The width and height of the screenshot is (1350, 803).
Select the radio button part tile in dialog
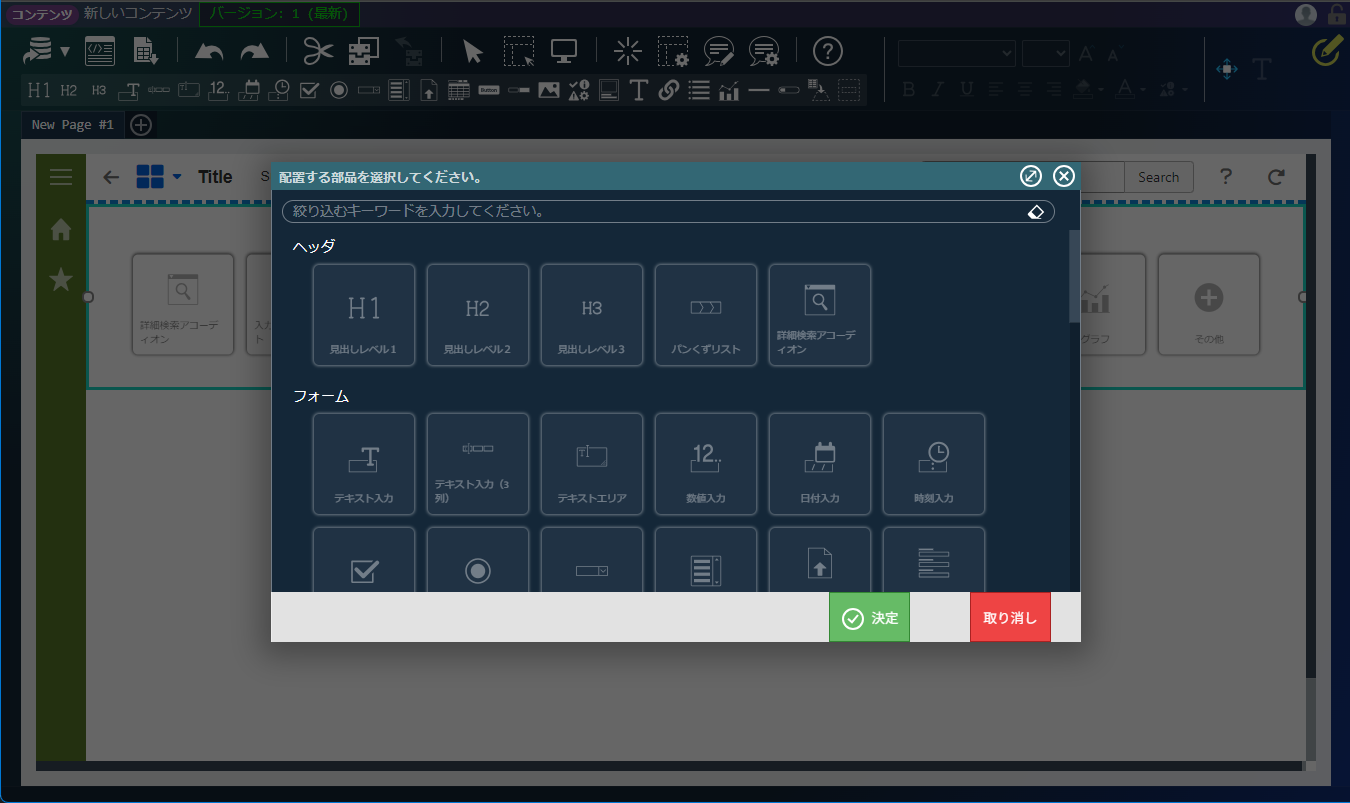(x=478, y=560)
